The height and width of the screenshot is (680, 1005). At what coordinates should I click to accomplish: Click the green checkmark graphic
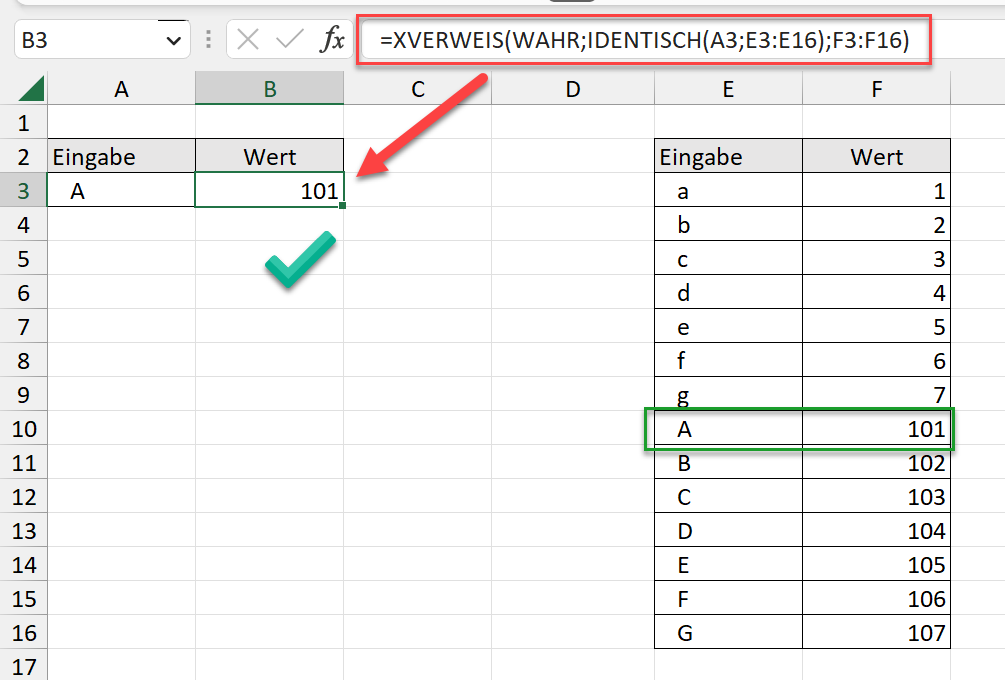[x=299, y=260]
